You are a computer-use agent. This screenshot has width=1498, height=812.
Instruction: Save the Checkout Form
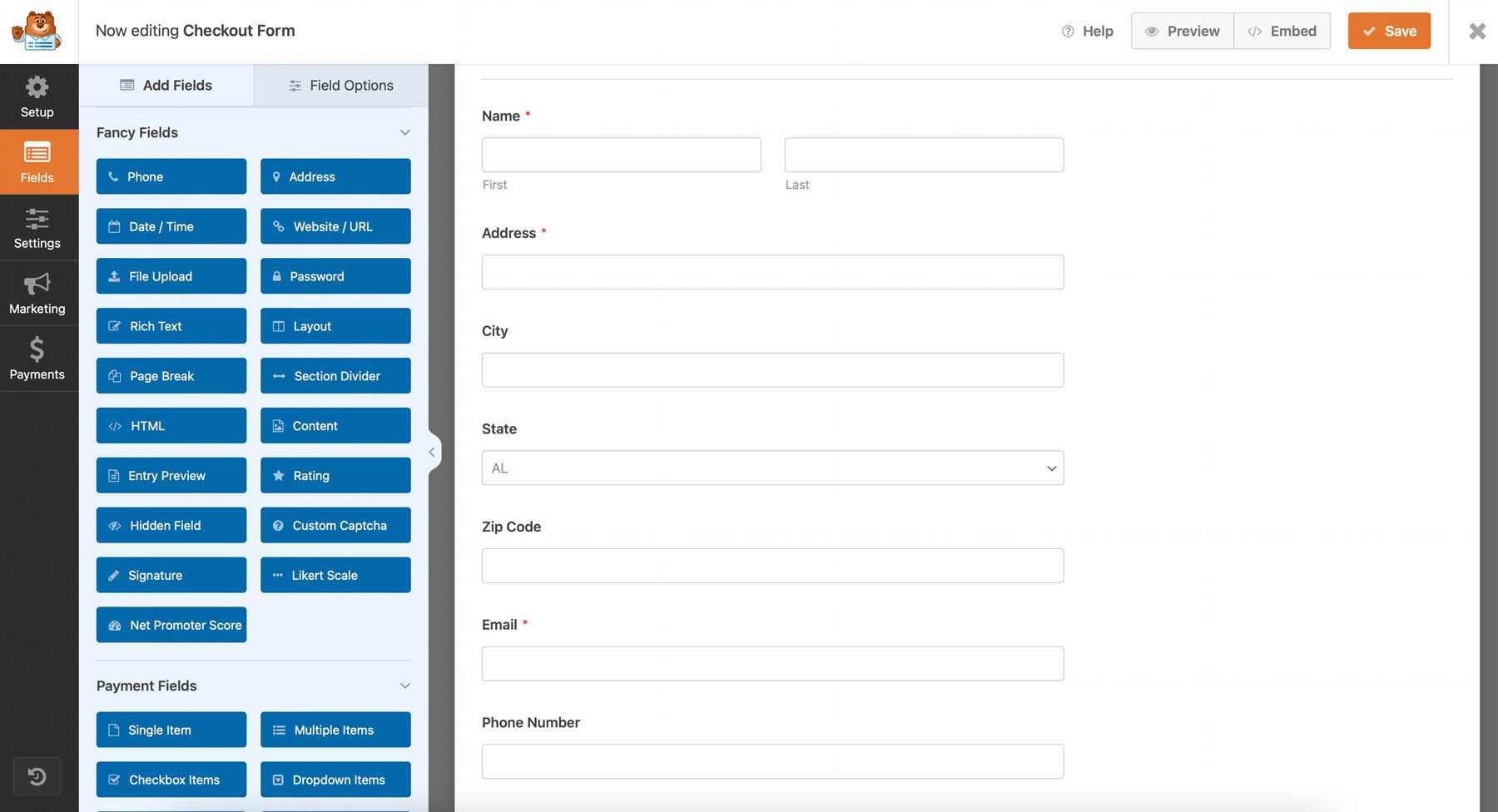[x=1388, y=31]
